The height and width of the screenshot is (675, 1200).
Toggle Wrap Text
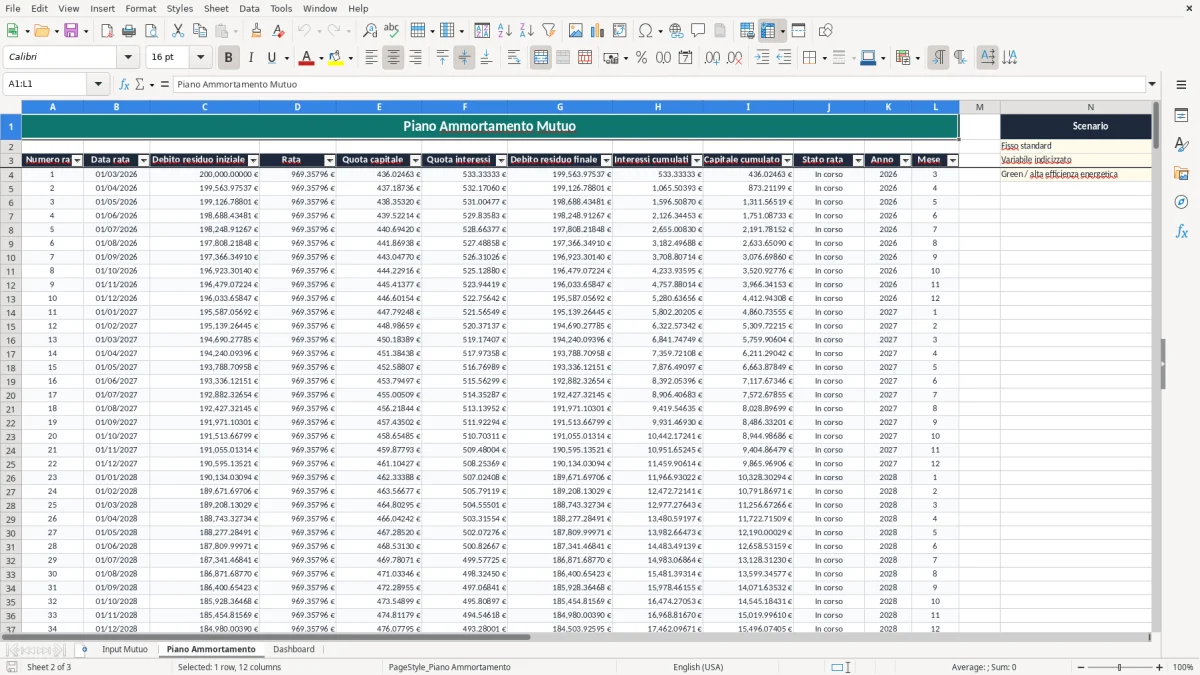pyautogui.click(x=514, y=58)
